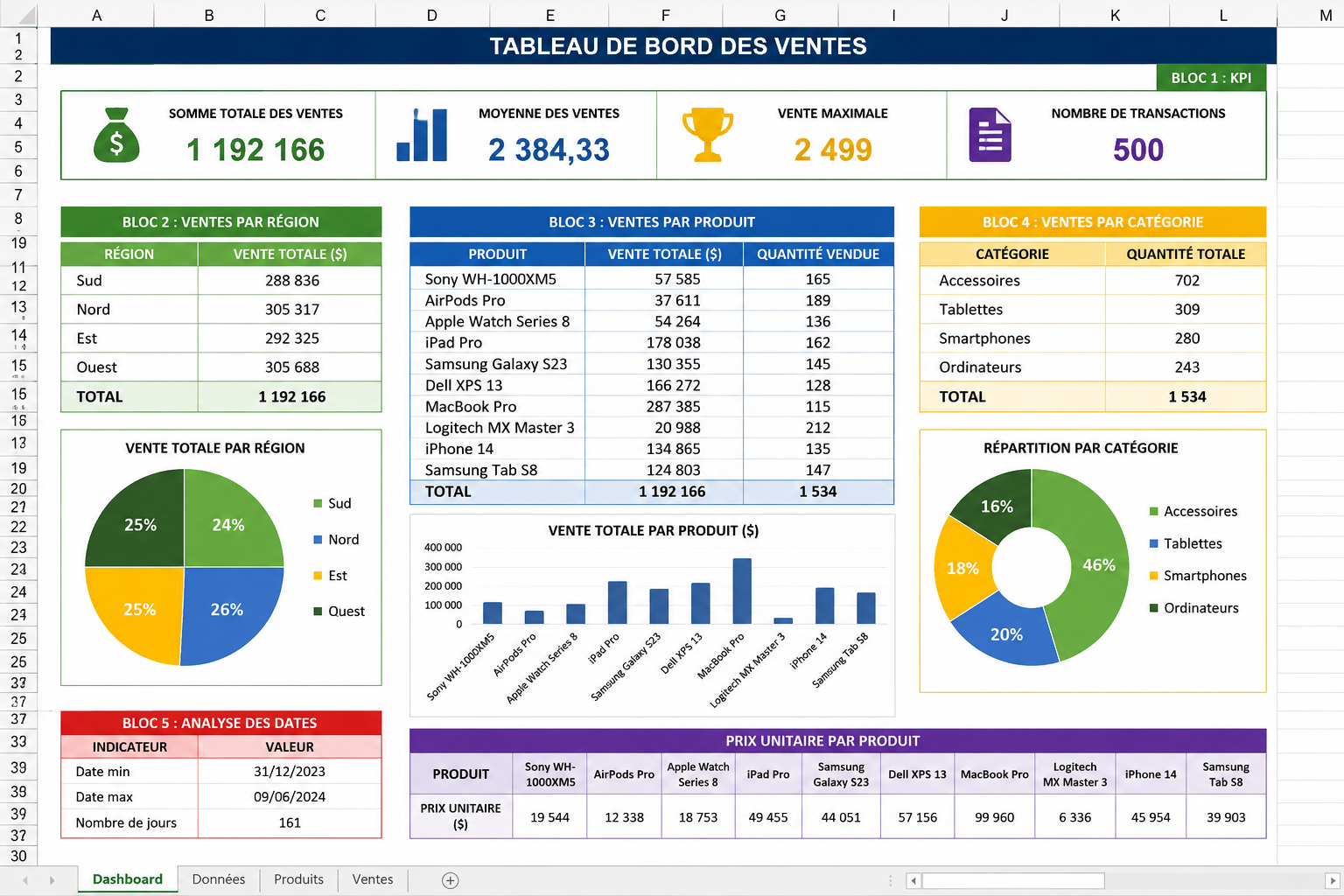
Task: Select column M header
Action: point(1326,15)
